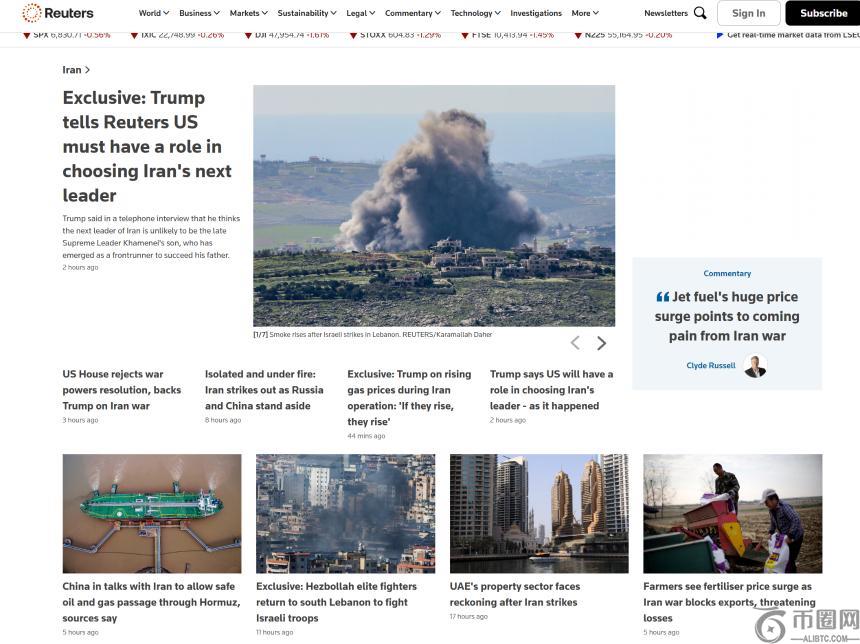Image resolution: width=860 pixels, height=644 pixels.
Task: Expand the Business menu
Action: coord(199,13)
